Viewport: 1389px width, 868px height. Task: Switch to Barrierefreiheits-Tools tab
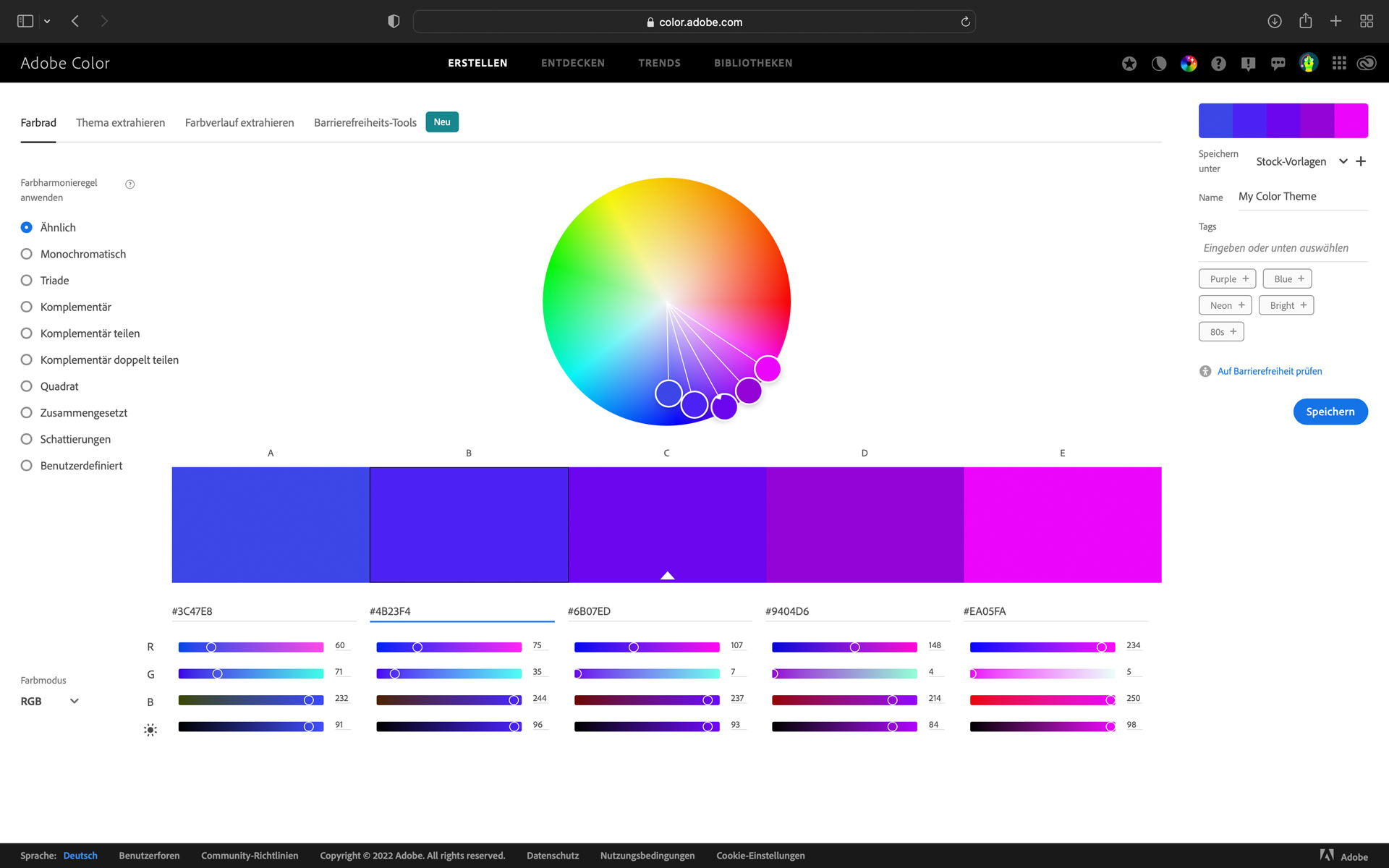365,122
